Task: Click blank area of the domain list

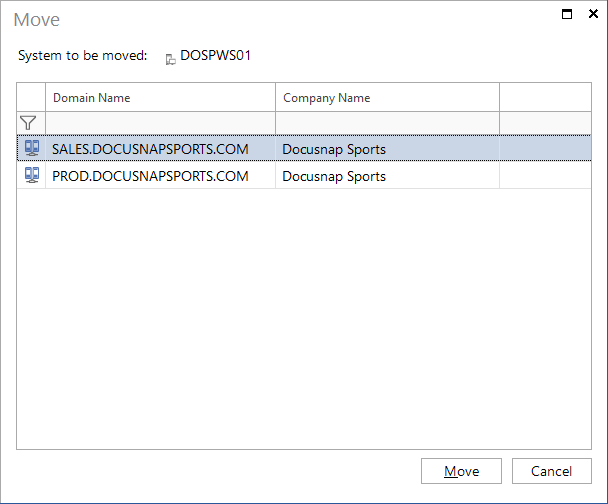Action: pyautogui.click(x=304, y=318)
